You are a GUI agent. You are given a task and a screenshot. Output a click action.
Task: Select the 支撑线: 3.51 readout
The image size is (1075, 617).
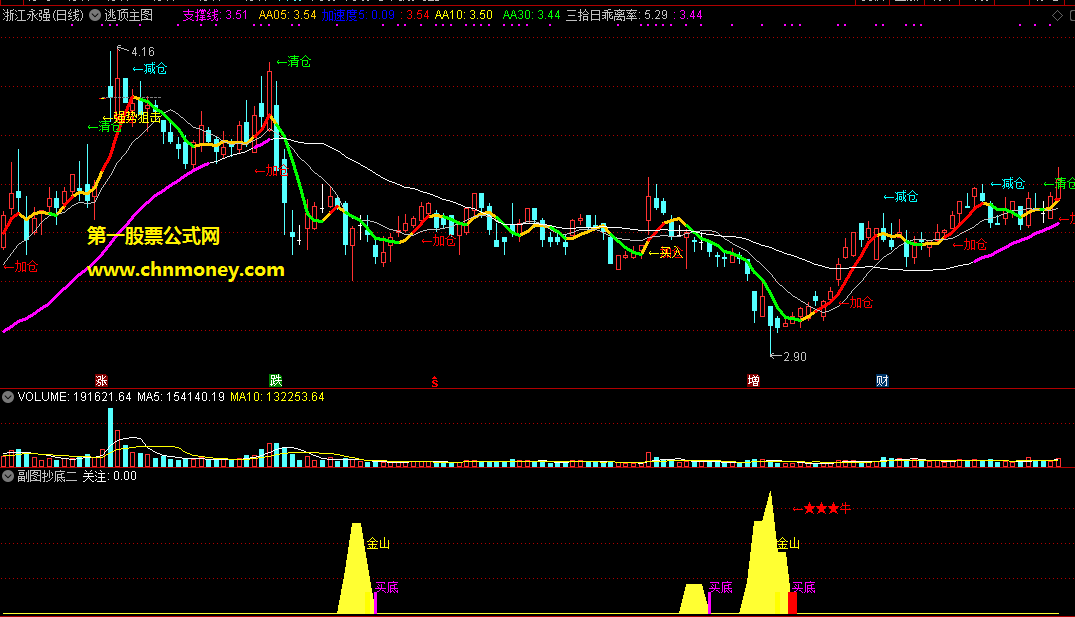(215, 15)
